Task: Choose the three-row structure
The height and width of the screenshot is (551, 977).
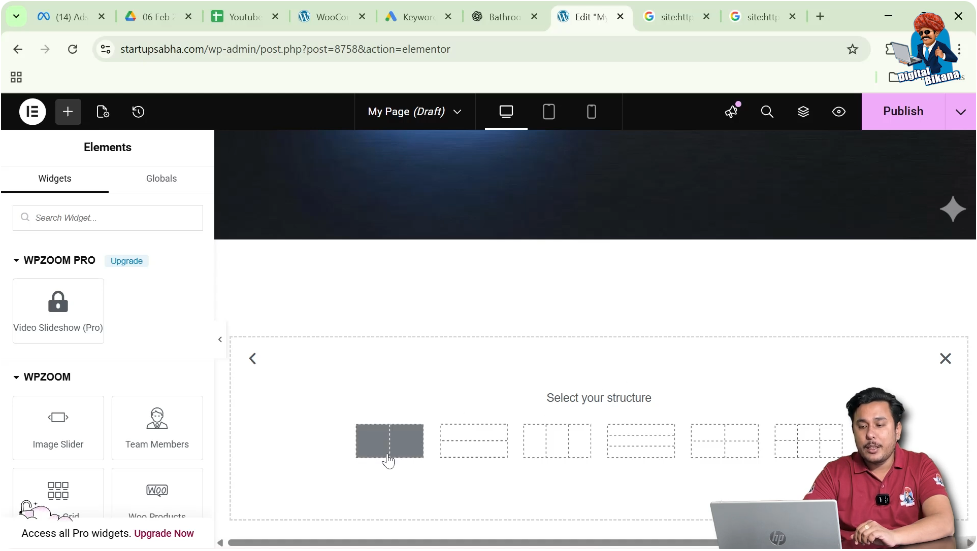Action: (x=641, y=441)
